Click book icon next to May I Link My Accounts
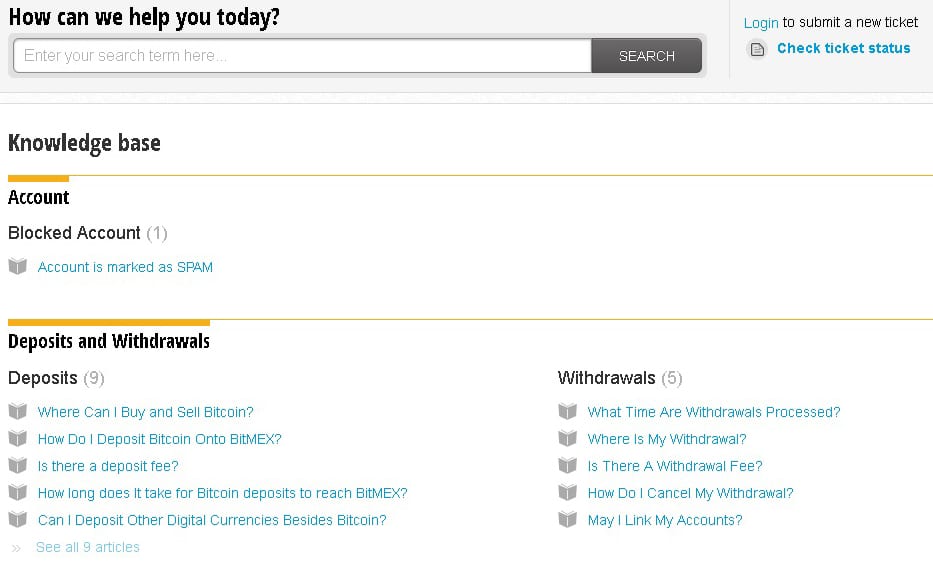 point(567,520)
